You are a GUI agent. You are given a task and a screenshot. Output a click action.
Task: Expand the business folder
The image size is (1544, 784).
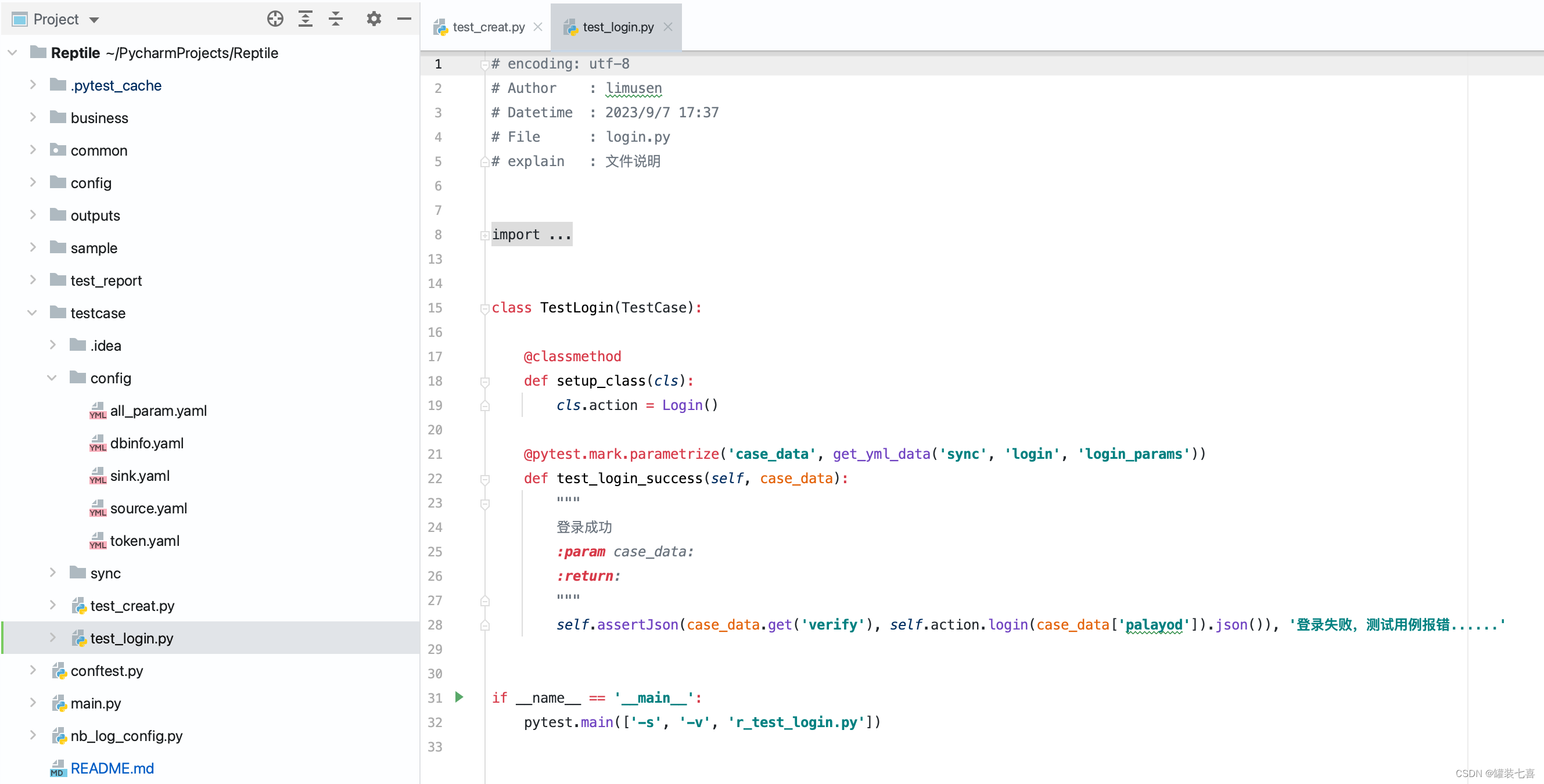point(33,117)
